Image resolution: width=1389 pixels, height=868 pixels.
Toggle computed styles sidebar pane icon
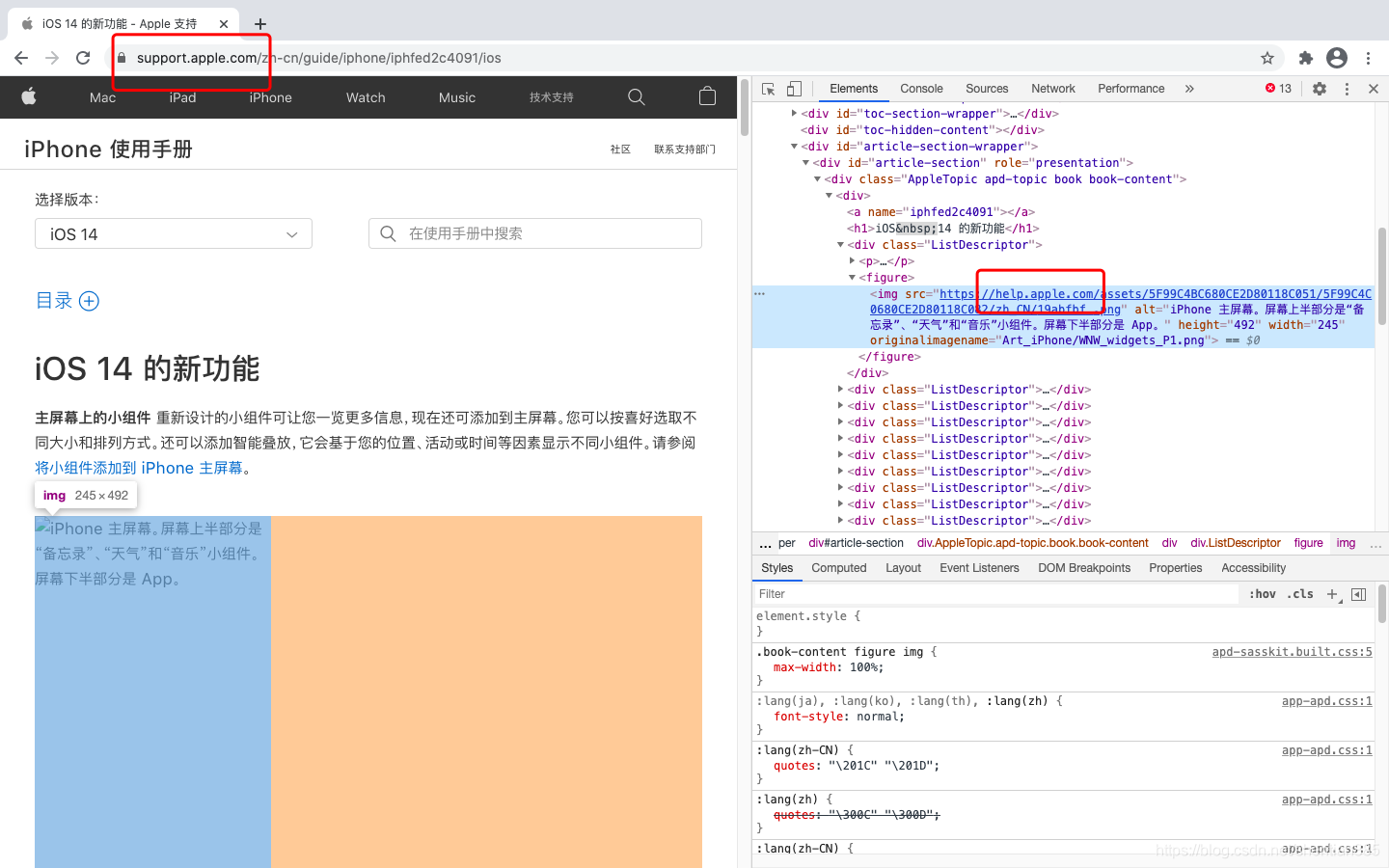pos(1359,594)
